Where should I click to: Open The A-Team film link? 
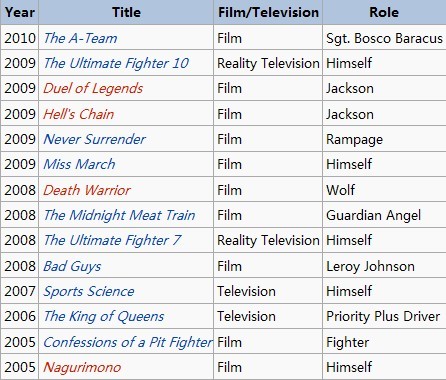pos(80,38)
